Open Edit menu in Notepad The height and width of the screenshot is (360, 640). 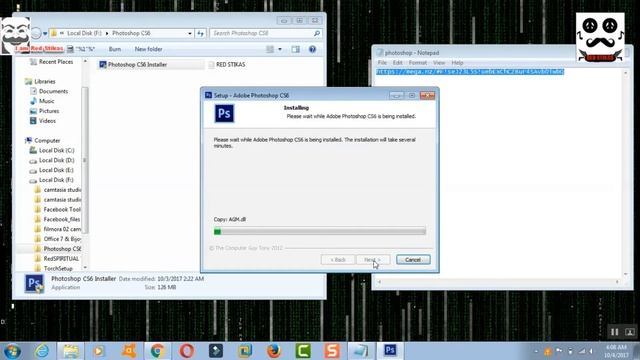398,63
